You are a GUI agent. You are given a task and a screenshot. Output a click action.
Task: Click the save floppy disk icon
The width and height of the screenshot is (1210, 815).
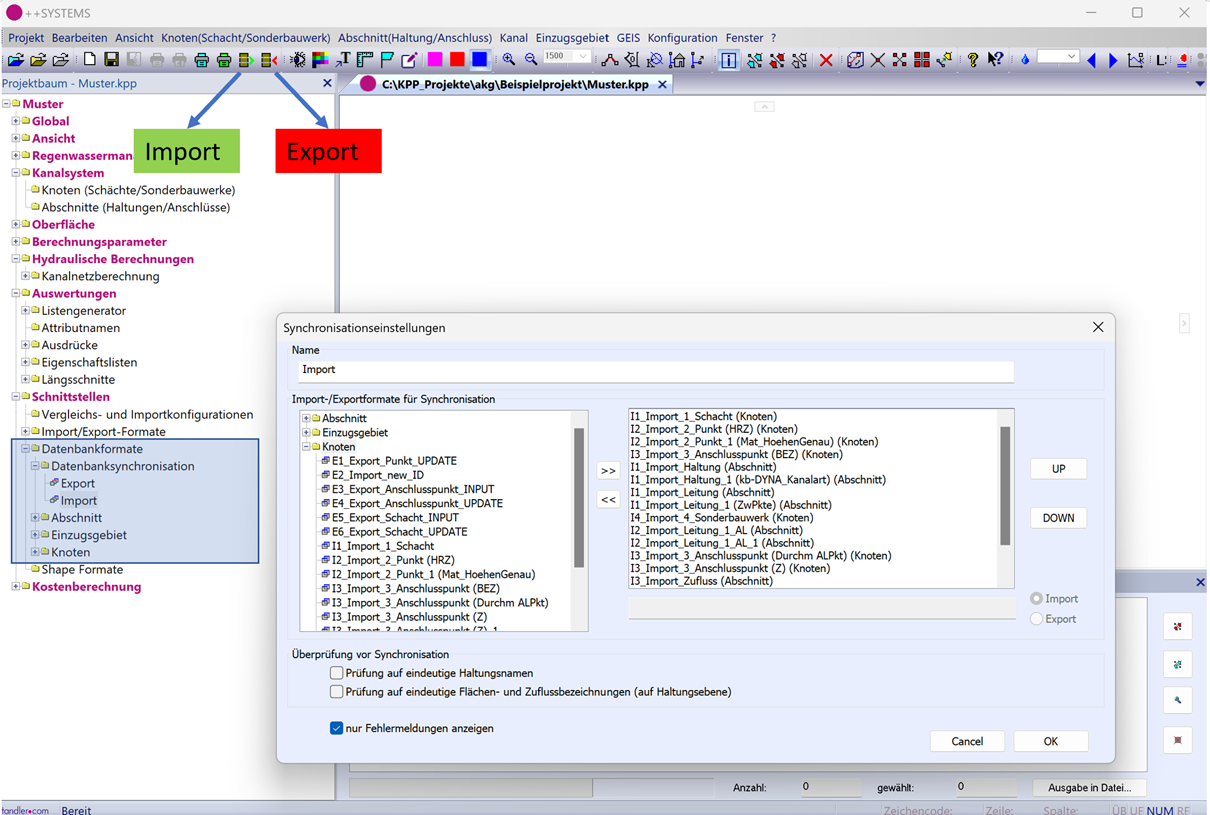click(111, 61)
